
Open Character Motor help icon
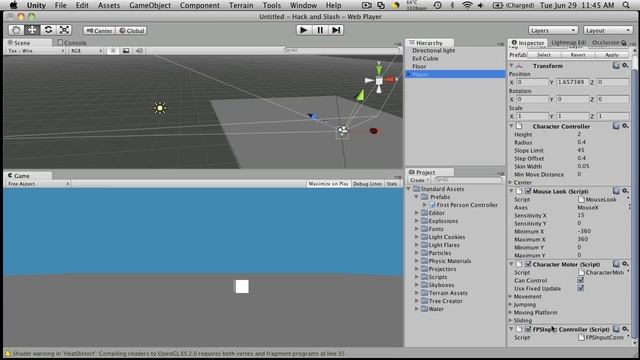click(616, 264)
